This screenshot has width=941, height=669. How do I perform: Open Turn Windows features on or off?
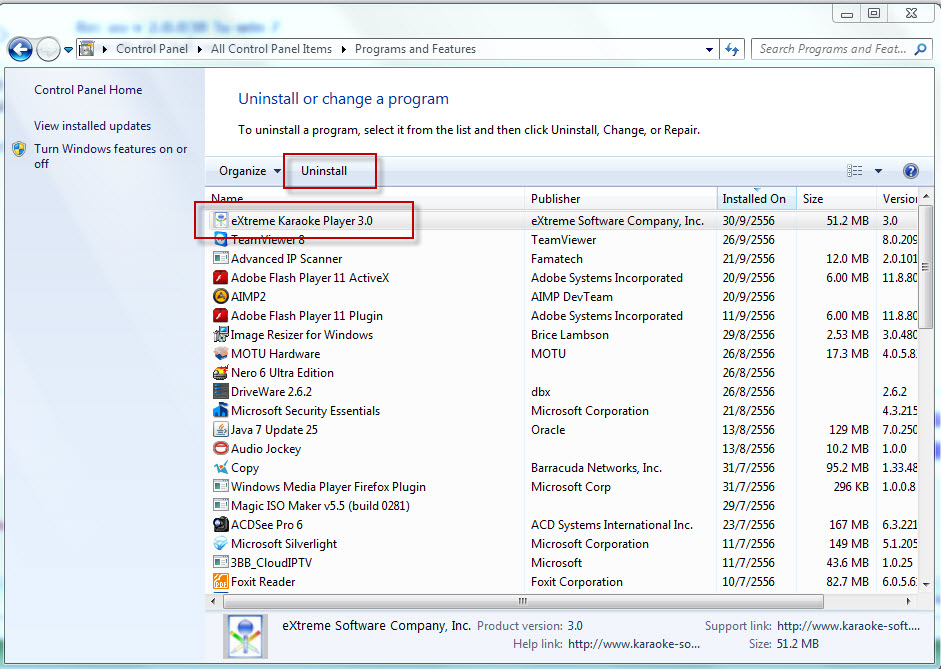(110, 156)
